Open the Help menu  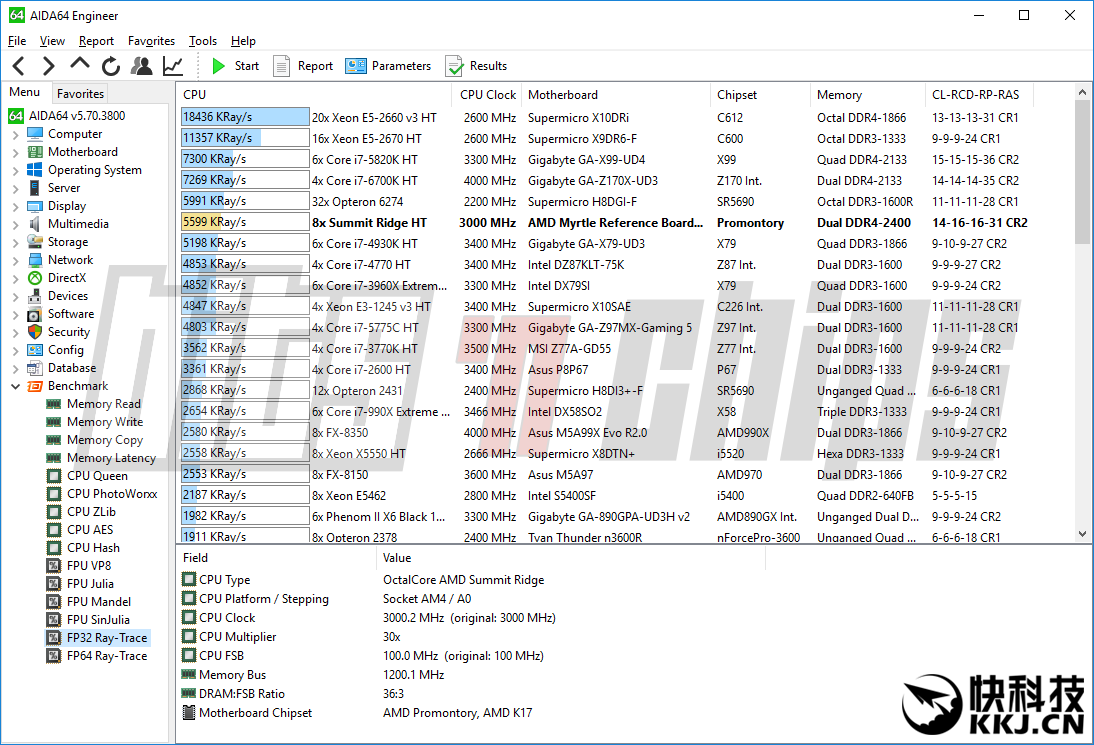coord(243,41)
